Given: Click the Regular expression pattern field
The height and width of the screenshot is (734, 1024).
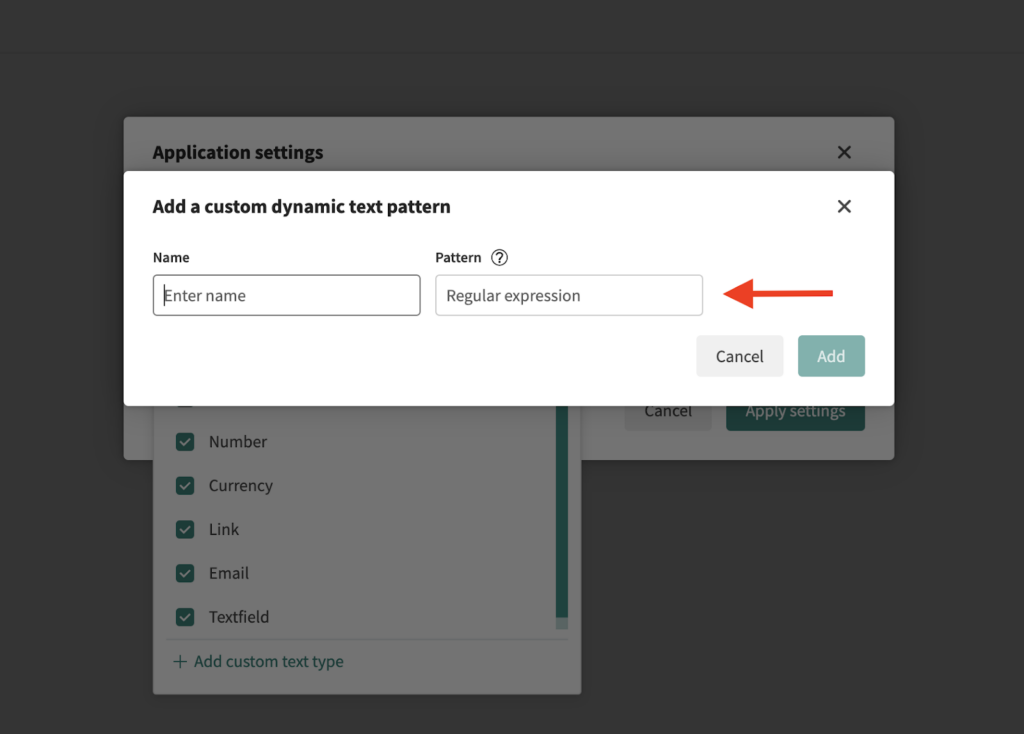Looking at the screenshot, I should click(568, 296).
